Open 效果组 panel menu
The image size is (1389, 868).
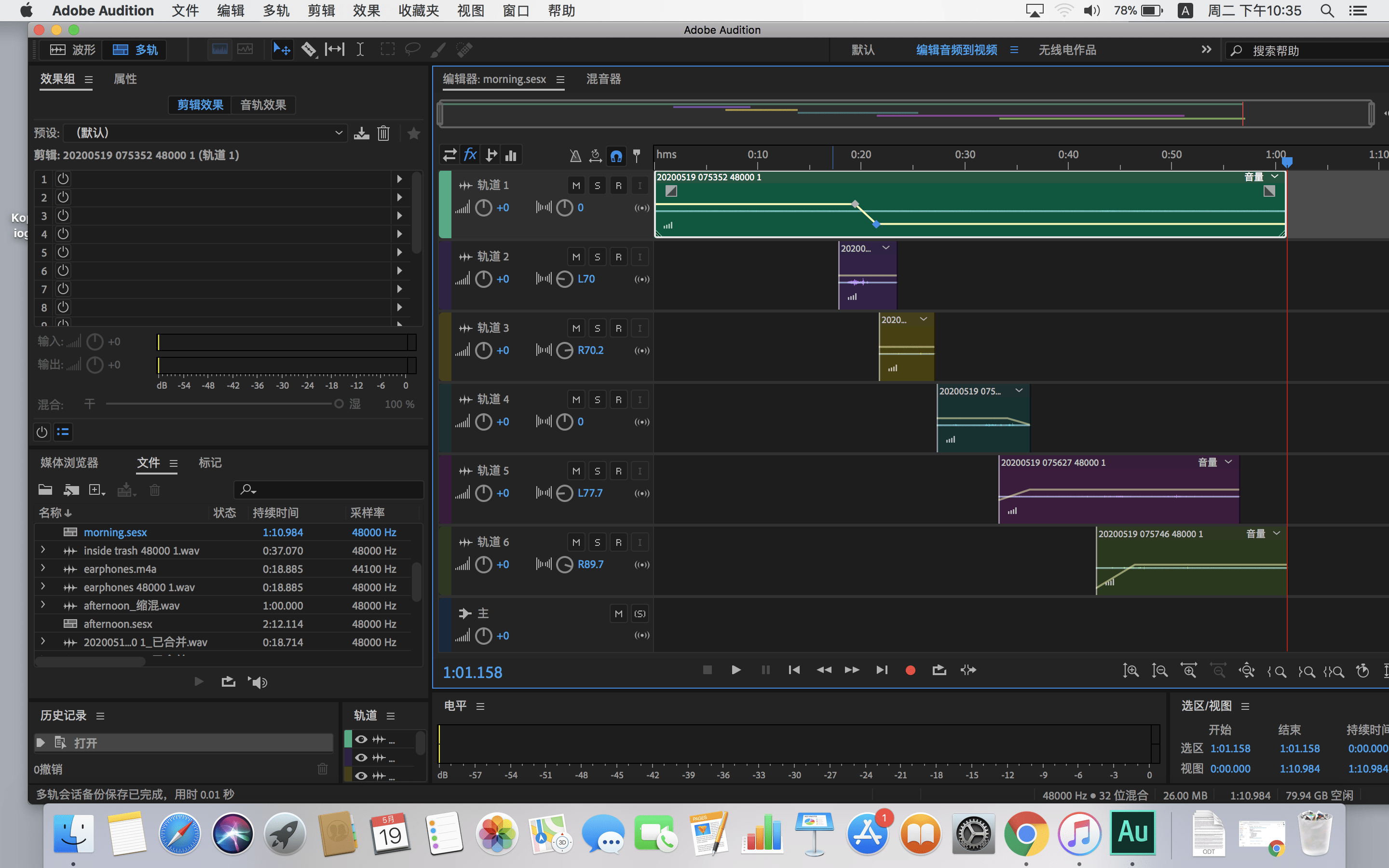[x=88, y=79]
